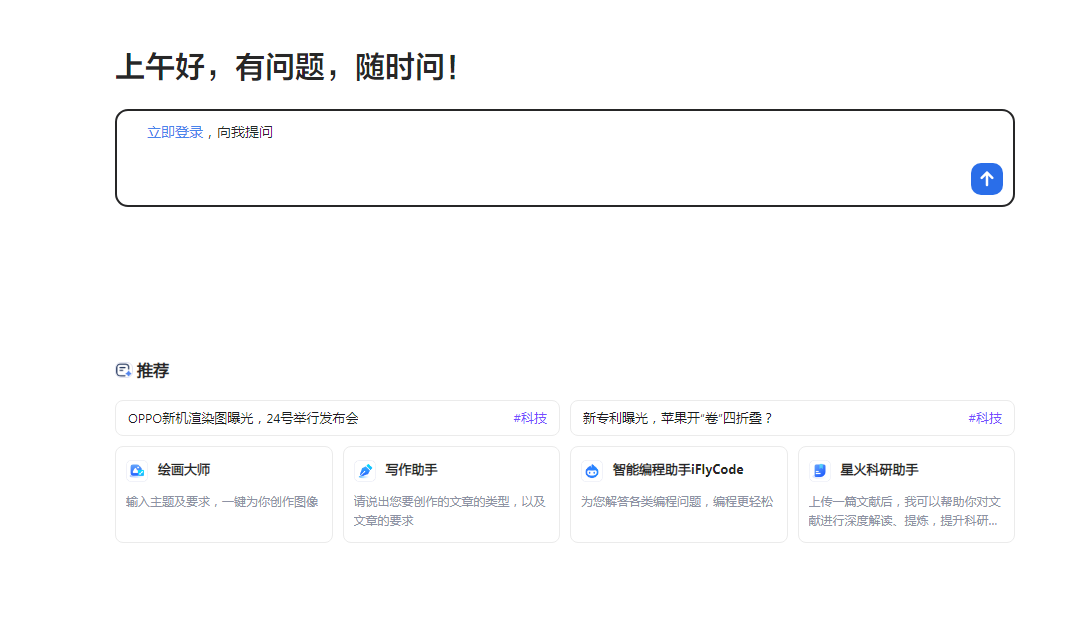Click the blue send arrow button
Image resolution: width=1092 pixels, height=637 pixels.
coord(986,179)
